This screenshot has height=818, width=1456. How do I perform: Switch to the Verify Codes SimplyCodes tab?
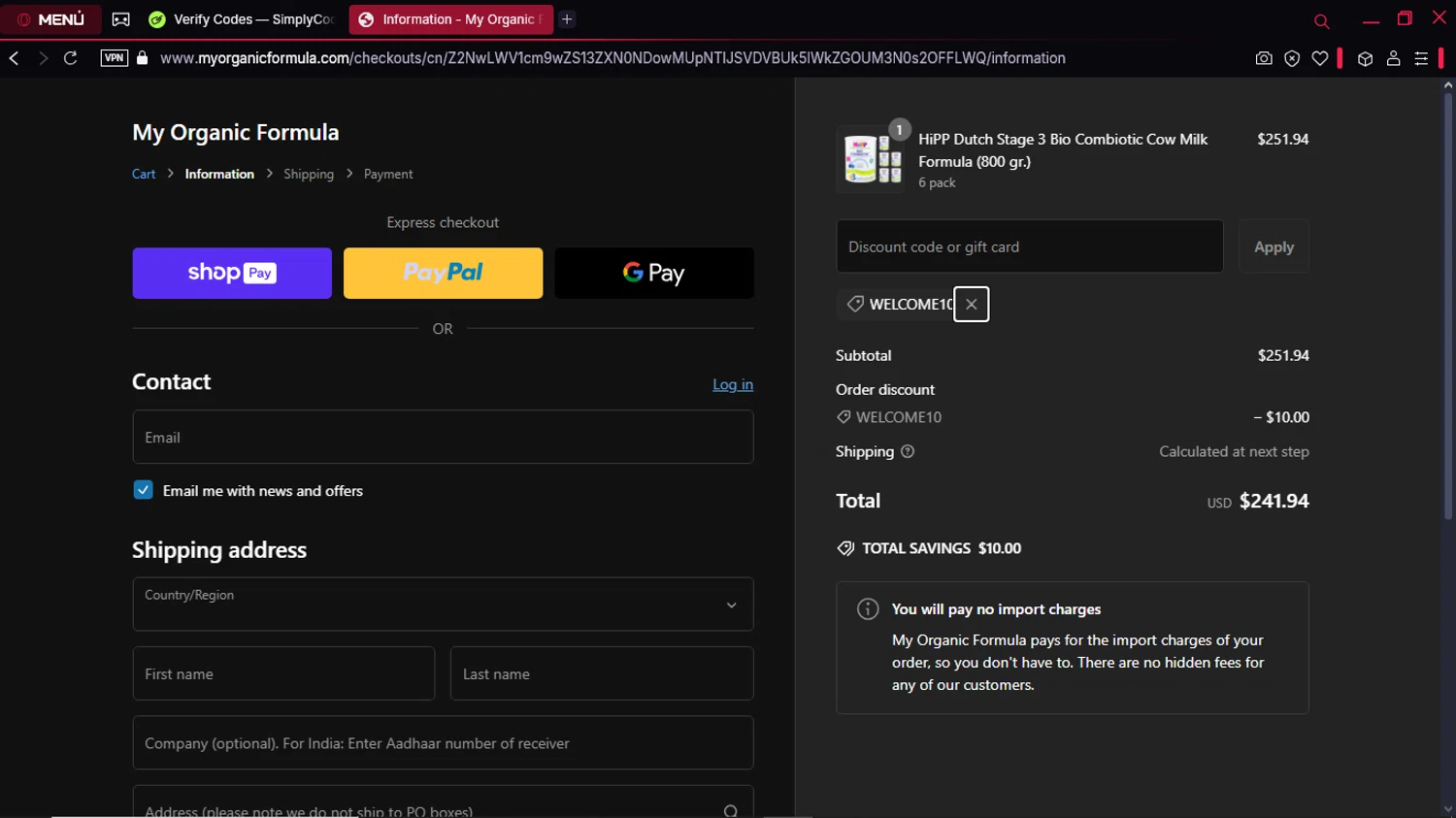coord(242,19)
